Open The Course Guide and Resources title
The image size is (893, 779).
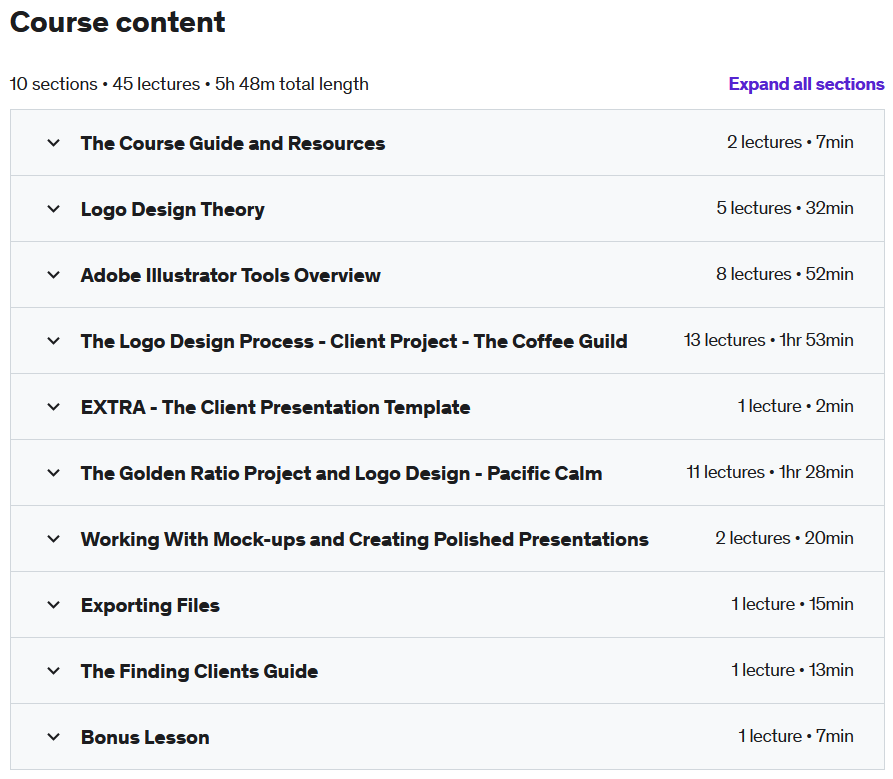(233, 144)
